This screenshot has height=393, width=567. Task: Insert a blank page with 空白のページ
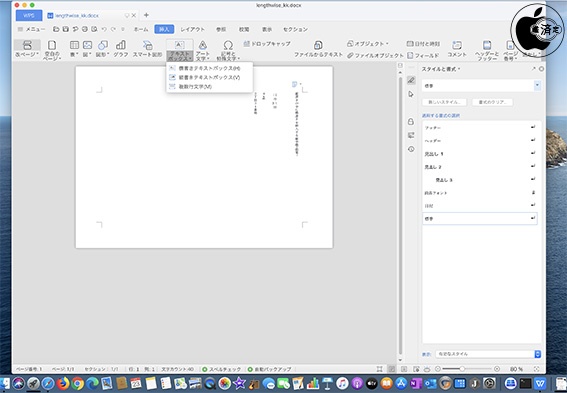pyautogui.click(x=52, y=50)
